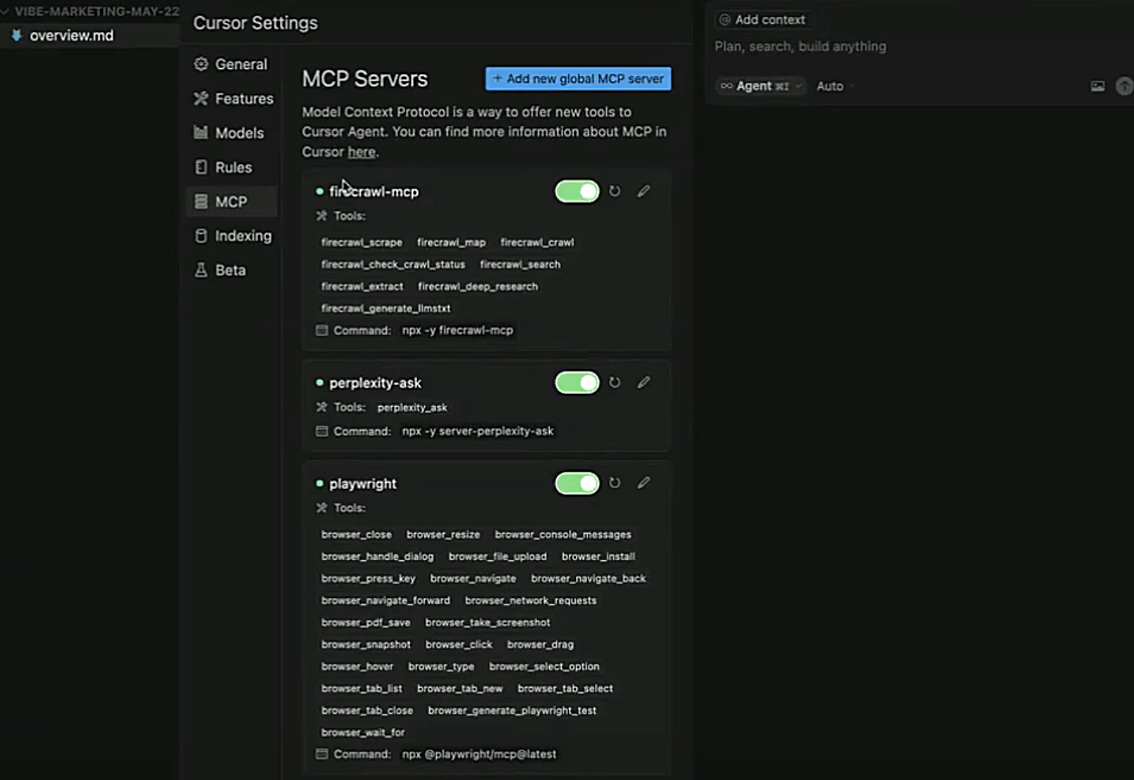Refresh the firecrawl-mcp server
This screenshot has height=780, width=1134.
tap(614, 191)
